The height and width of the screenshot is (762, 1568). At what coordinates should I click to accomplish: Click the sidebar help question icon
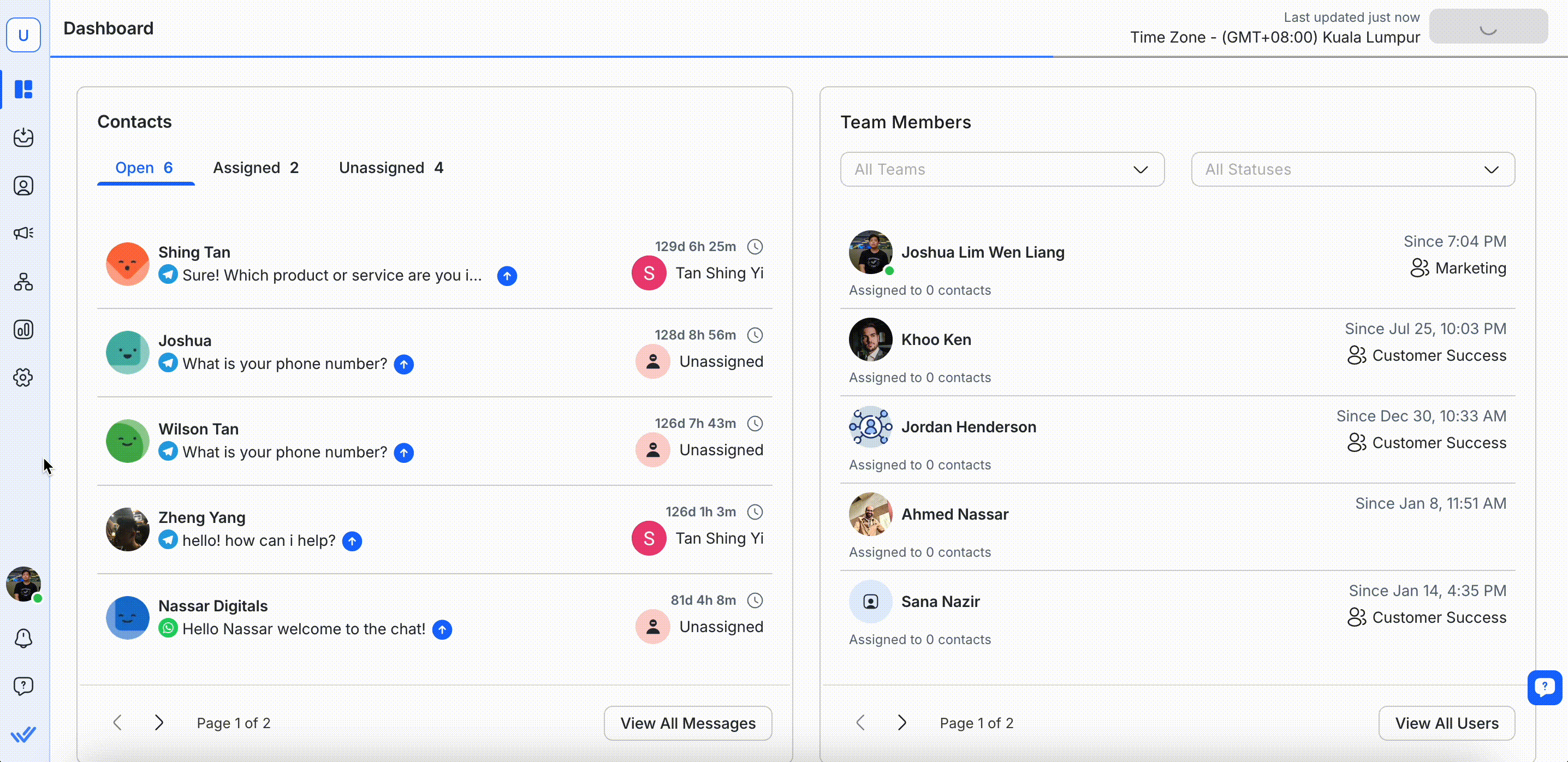tap(23, 686)
